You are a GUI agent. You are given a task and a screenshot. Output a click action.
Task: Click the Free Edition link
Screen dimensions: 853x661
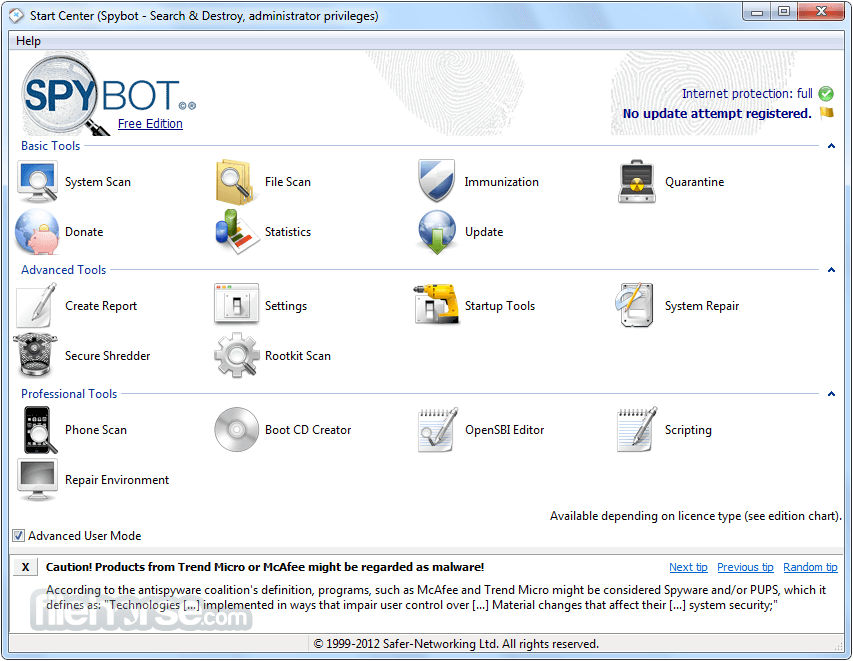[150, 124]
